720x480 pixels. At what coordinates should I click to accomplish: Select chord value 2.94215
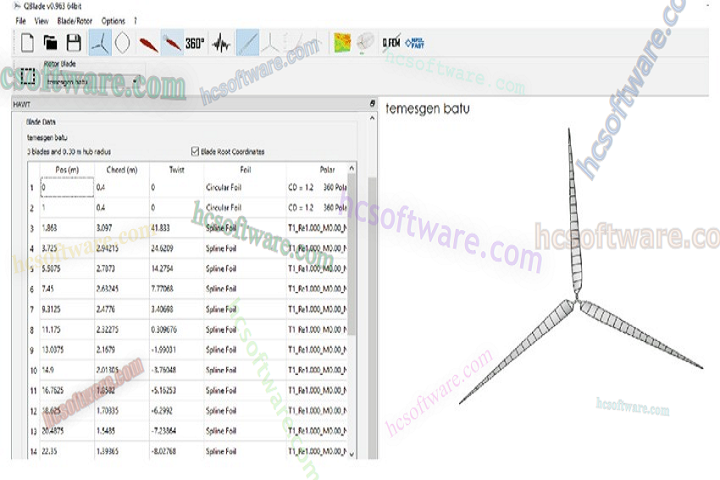pyautogui.click(x=122, y=248)
